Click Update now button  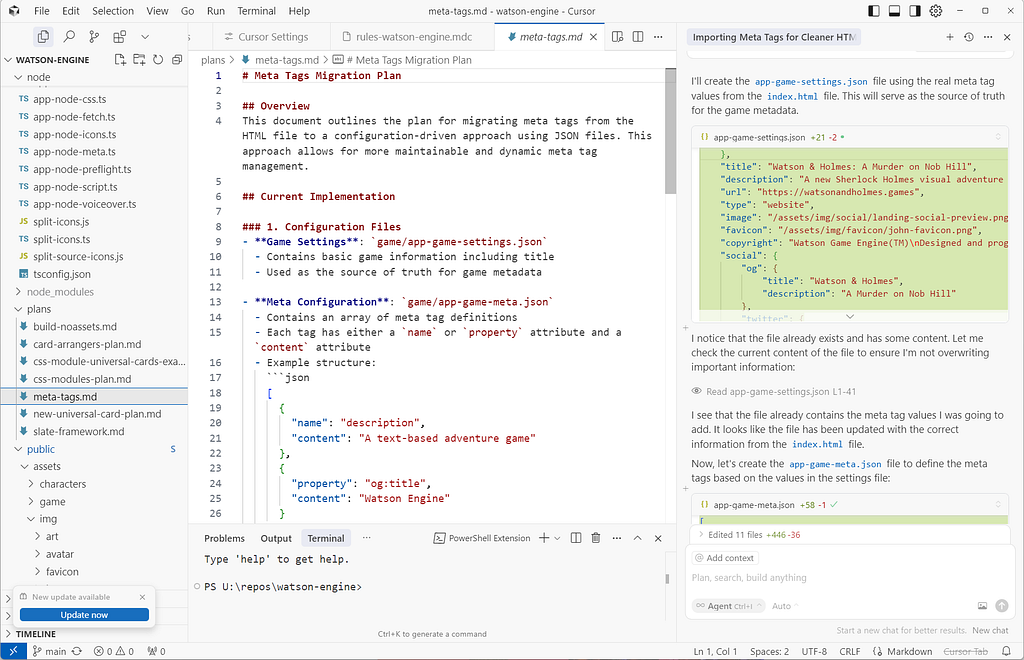pyautogui.click(x=84, y=615)
